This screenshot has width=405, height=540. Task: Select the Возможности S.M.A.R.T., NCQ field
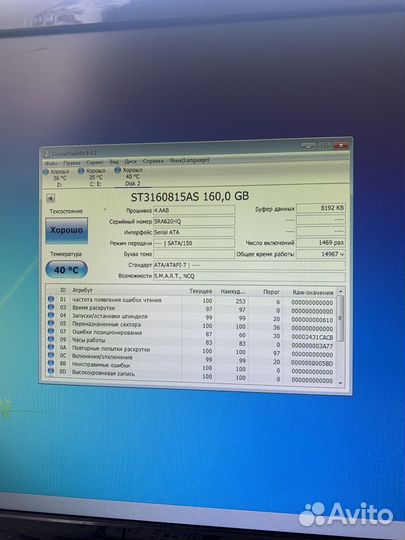249,276
